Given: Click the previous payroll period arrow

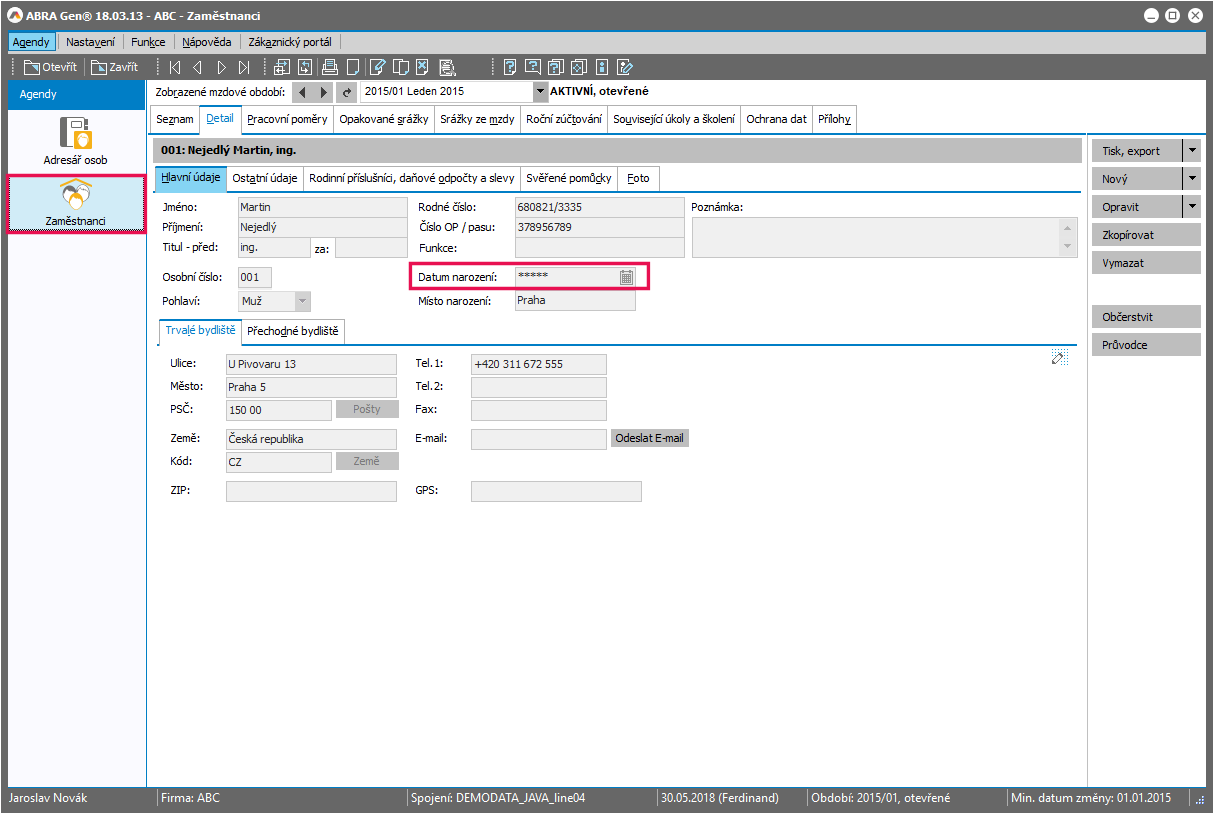Looking at the screenshot, I should [303, 92].
